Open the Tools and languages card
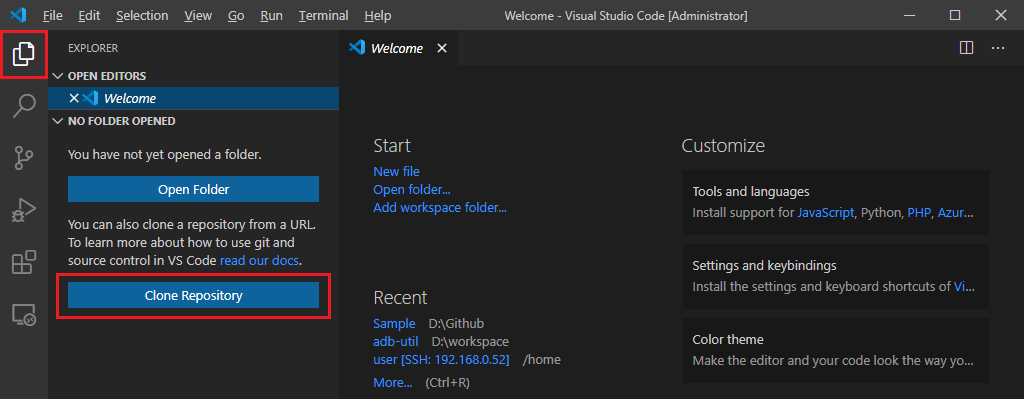The width and height of the screenshot is (1024, 399). 836,202
